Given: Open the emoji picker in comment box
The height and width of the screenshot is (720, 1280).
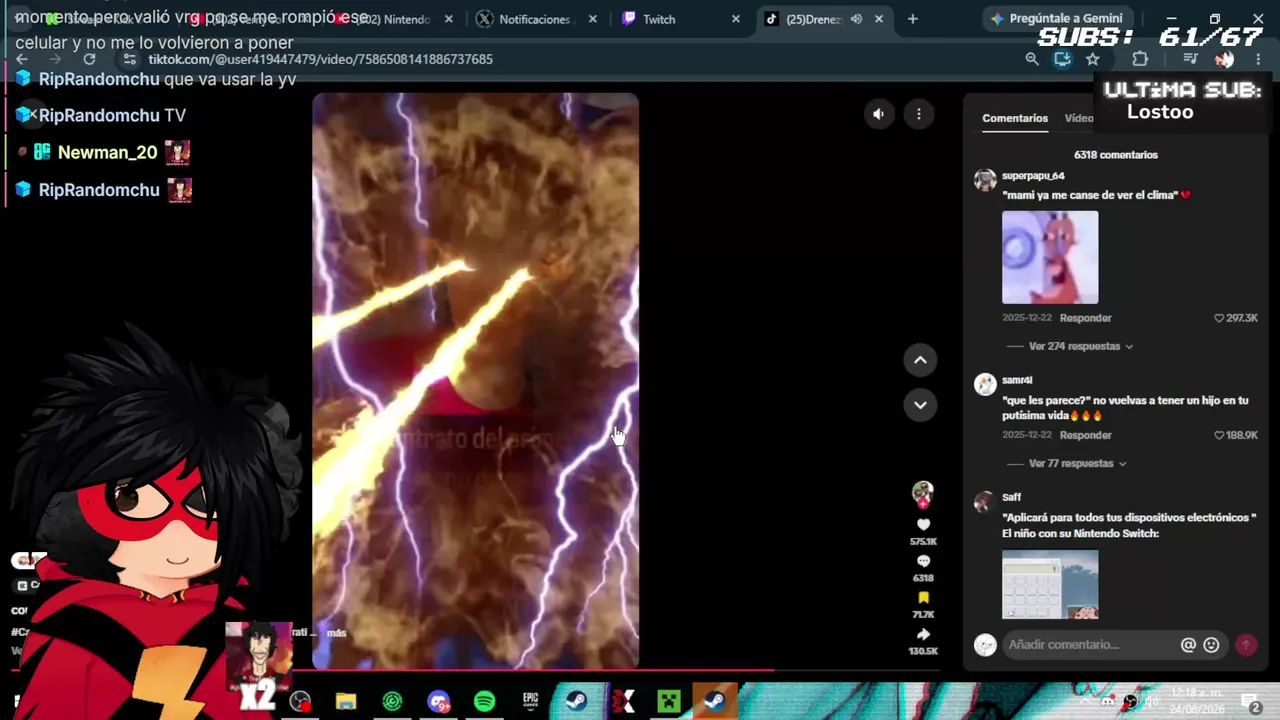Looking at the screenshot, I should 1211,645.
